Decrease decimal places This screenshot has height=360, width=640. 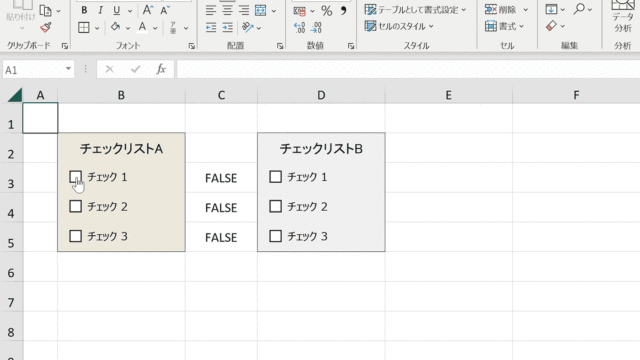click(x=316, y=28)
